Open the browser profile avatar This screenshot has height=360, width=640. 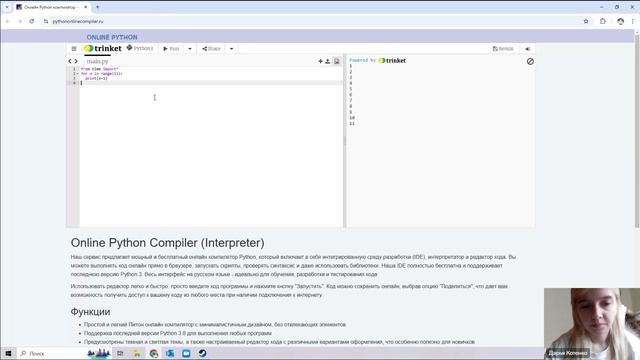pyautogui.click(x=620, y=21)
